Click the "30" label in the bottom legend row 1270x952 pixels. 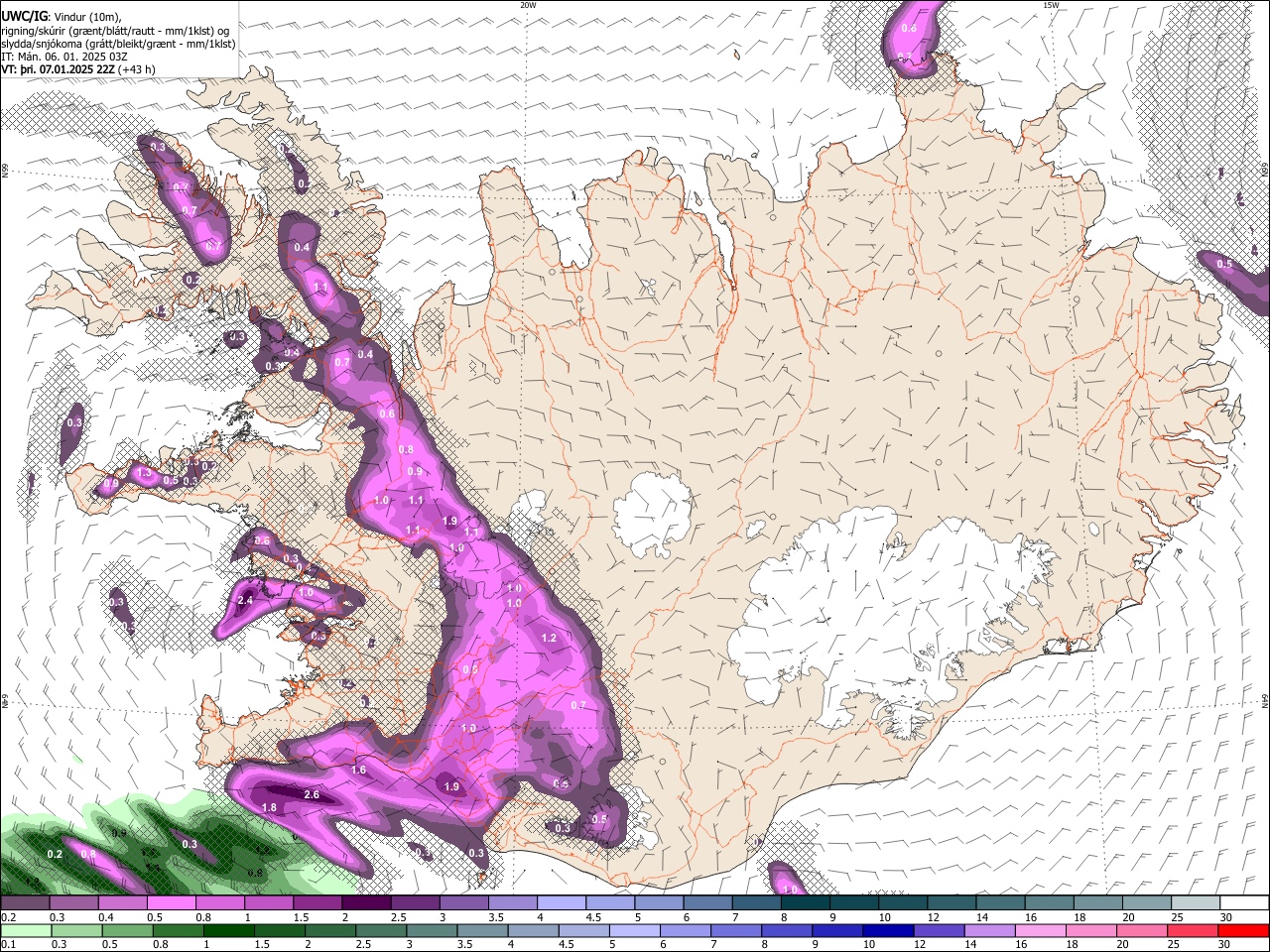1226,945
